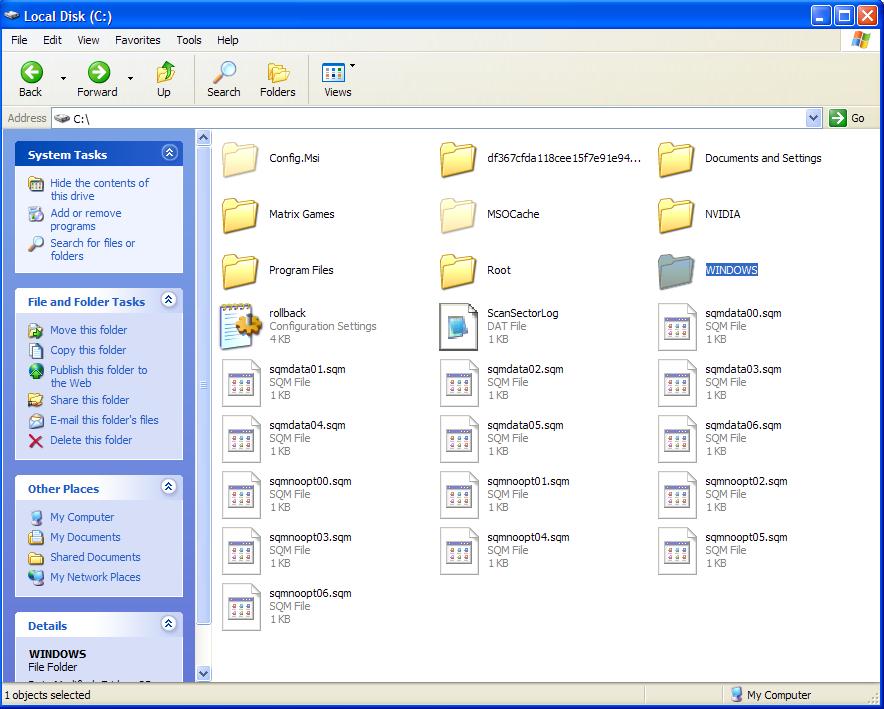Open the Edit menu
884x709 pixels.
52,40
